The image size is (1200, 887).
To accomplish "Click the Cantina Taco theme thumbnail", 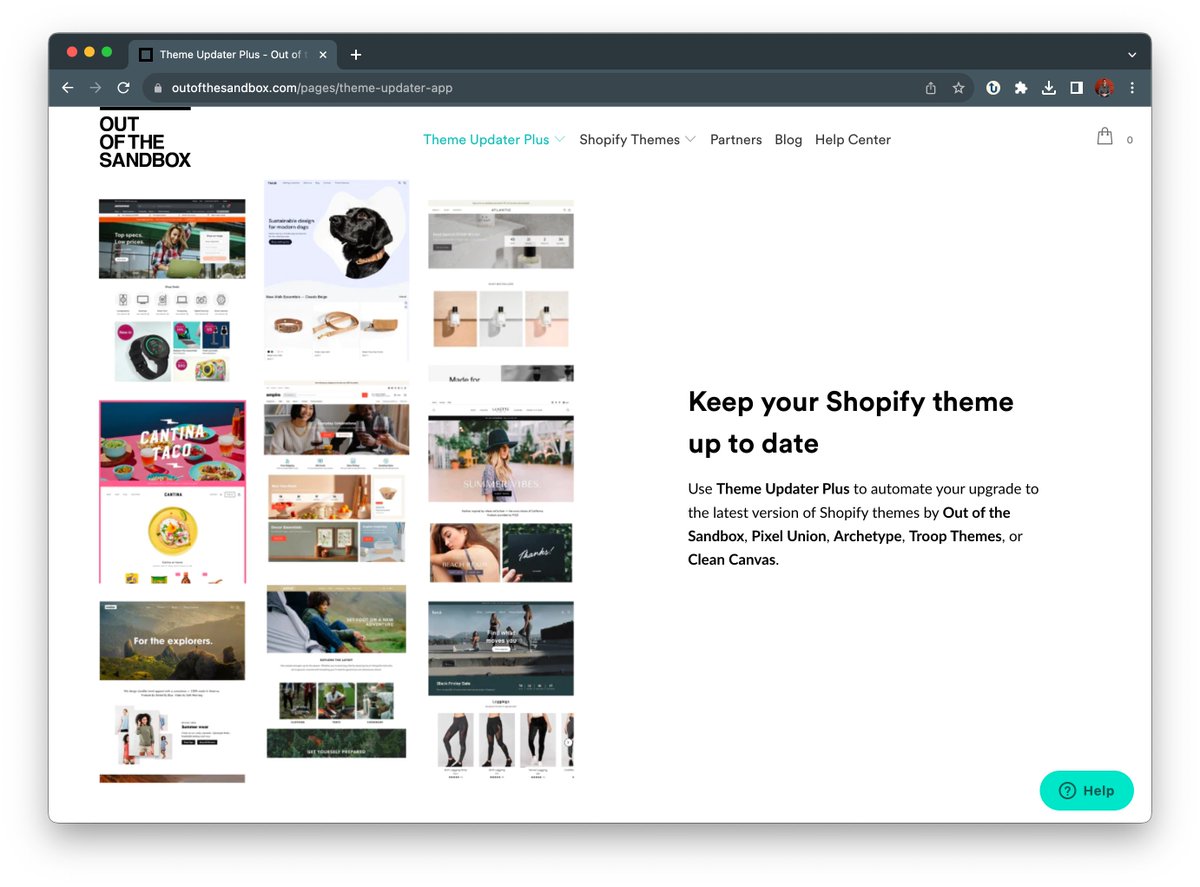I will [x=172, y=492].
